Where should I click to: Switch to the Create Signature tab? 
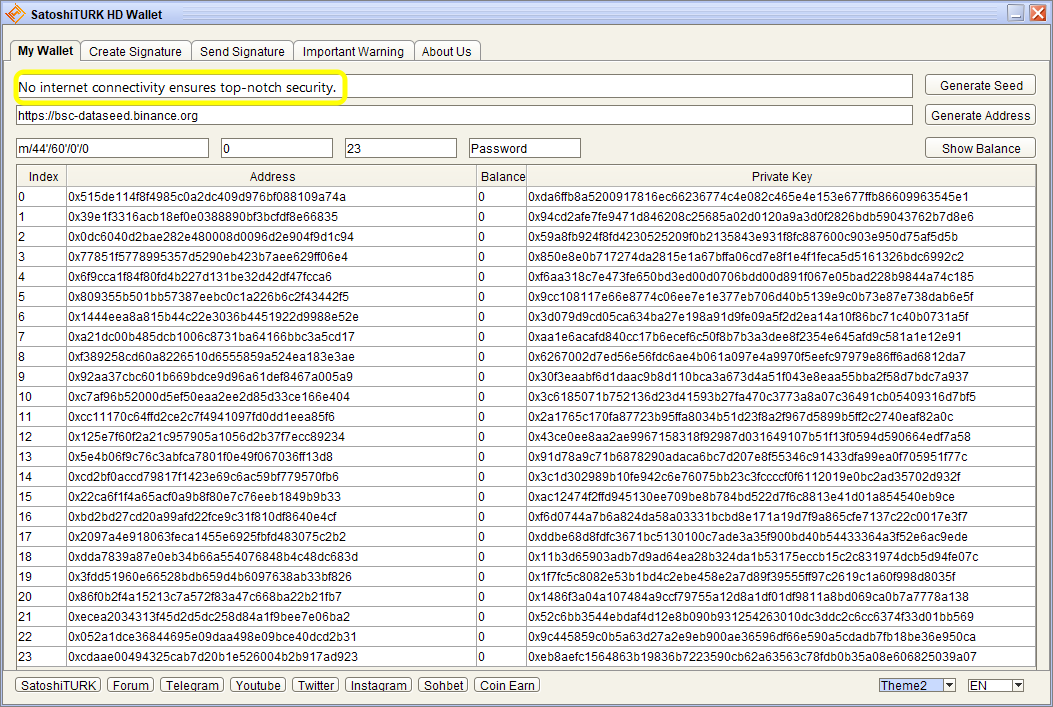(135, 52)
